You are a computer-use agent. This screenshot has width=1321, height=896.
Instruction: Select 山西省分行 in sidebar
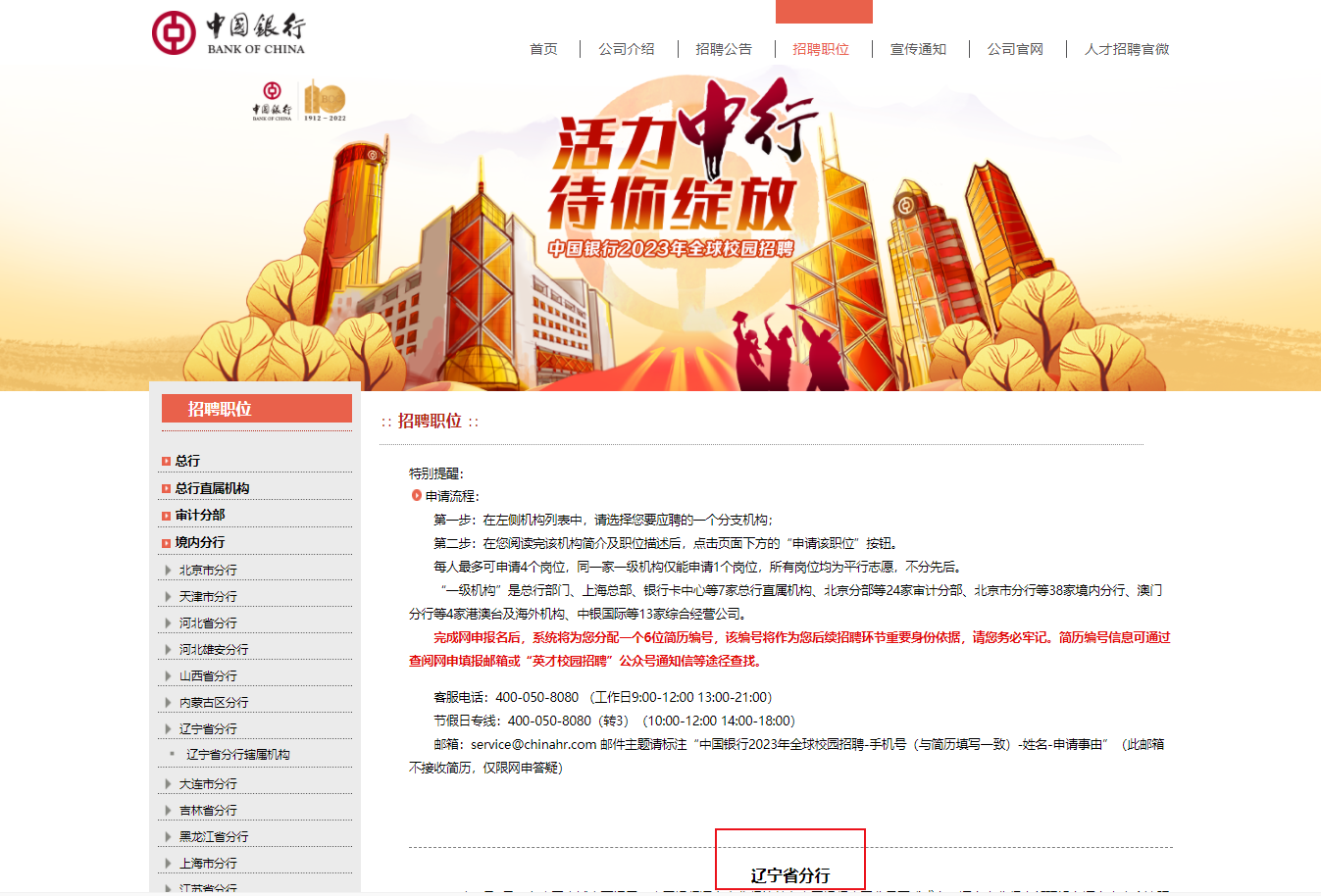pyautogui.click(x=208, y=675)
